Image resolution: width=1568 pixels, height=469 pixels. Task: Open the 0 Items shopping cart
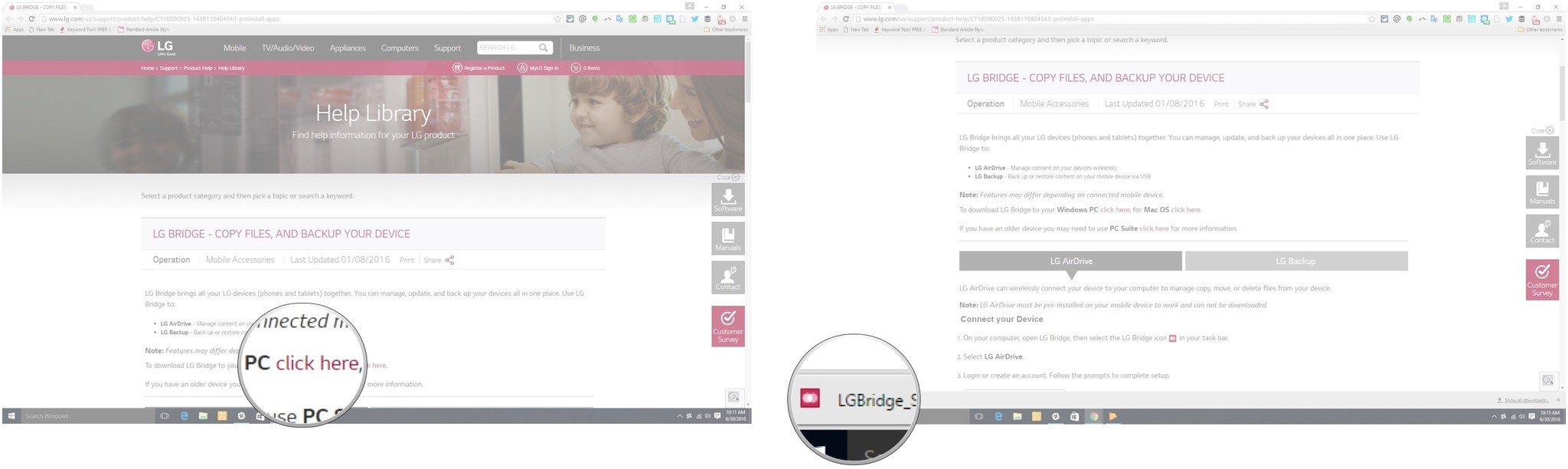tap(586, 68)
